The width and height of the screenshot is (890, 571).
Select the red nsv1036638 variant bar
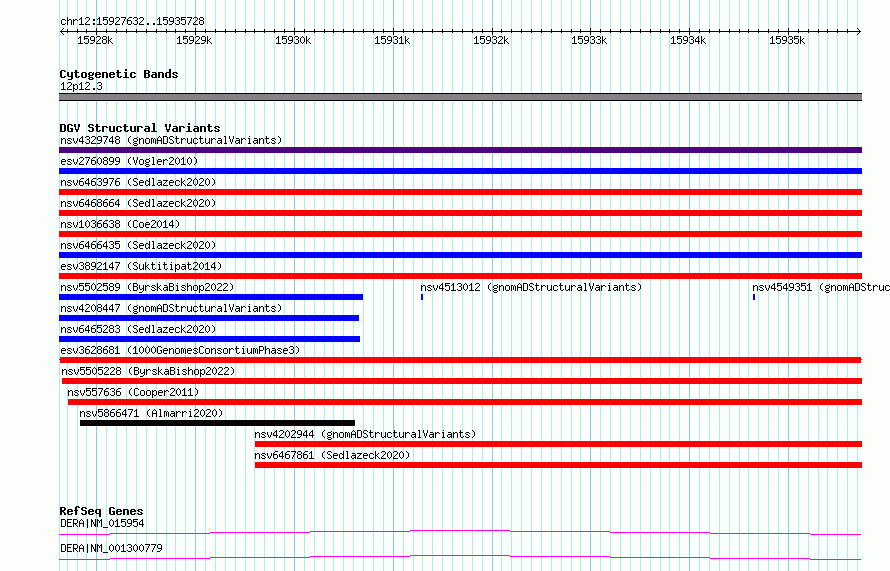[460, 234]
